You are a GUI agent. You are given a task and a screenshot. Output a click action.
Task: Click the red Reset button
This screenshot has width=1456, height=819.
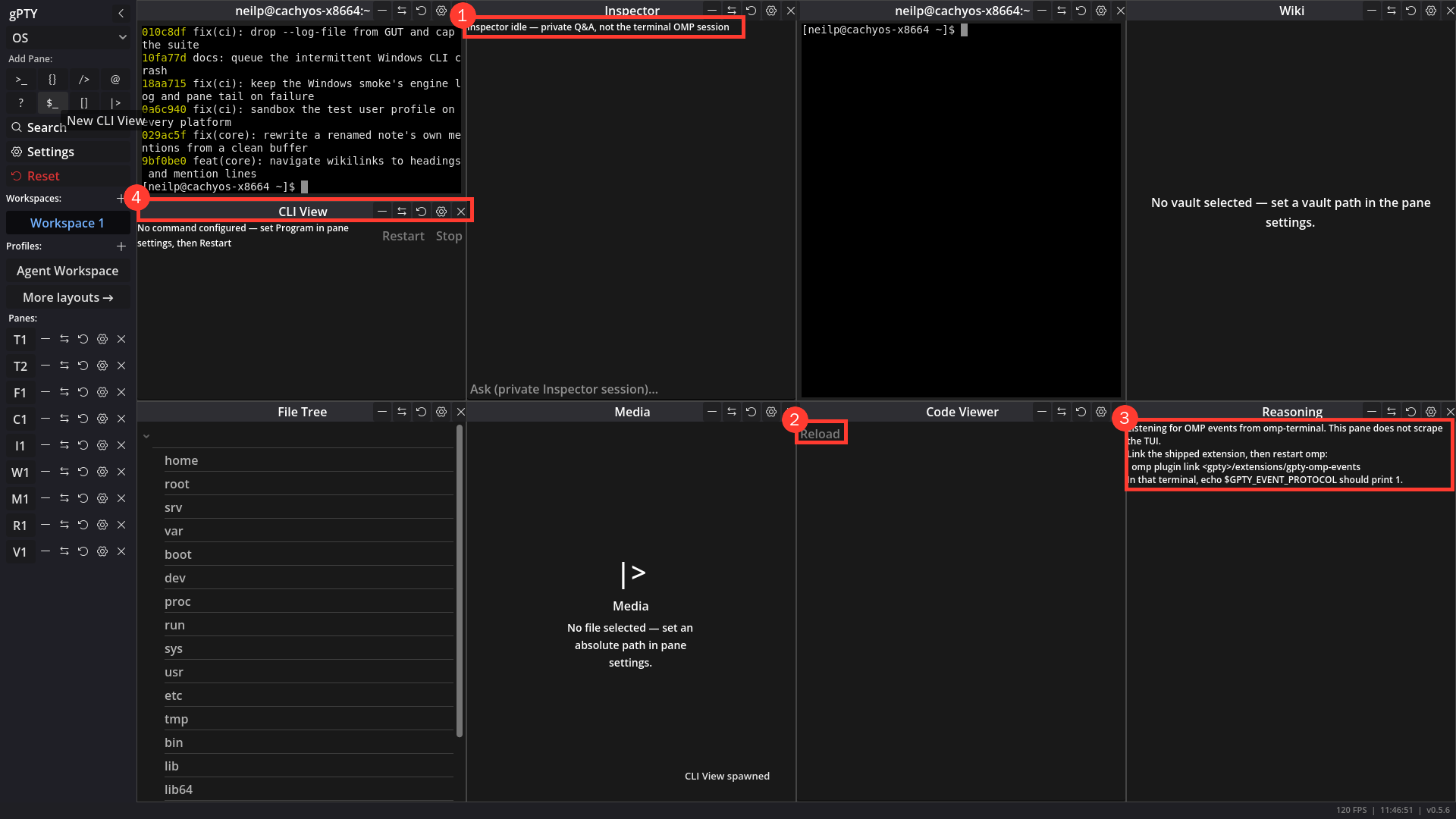[x=68, y=176]
